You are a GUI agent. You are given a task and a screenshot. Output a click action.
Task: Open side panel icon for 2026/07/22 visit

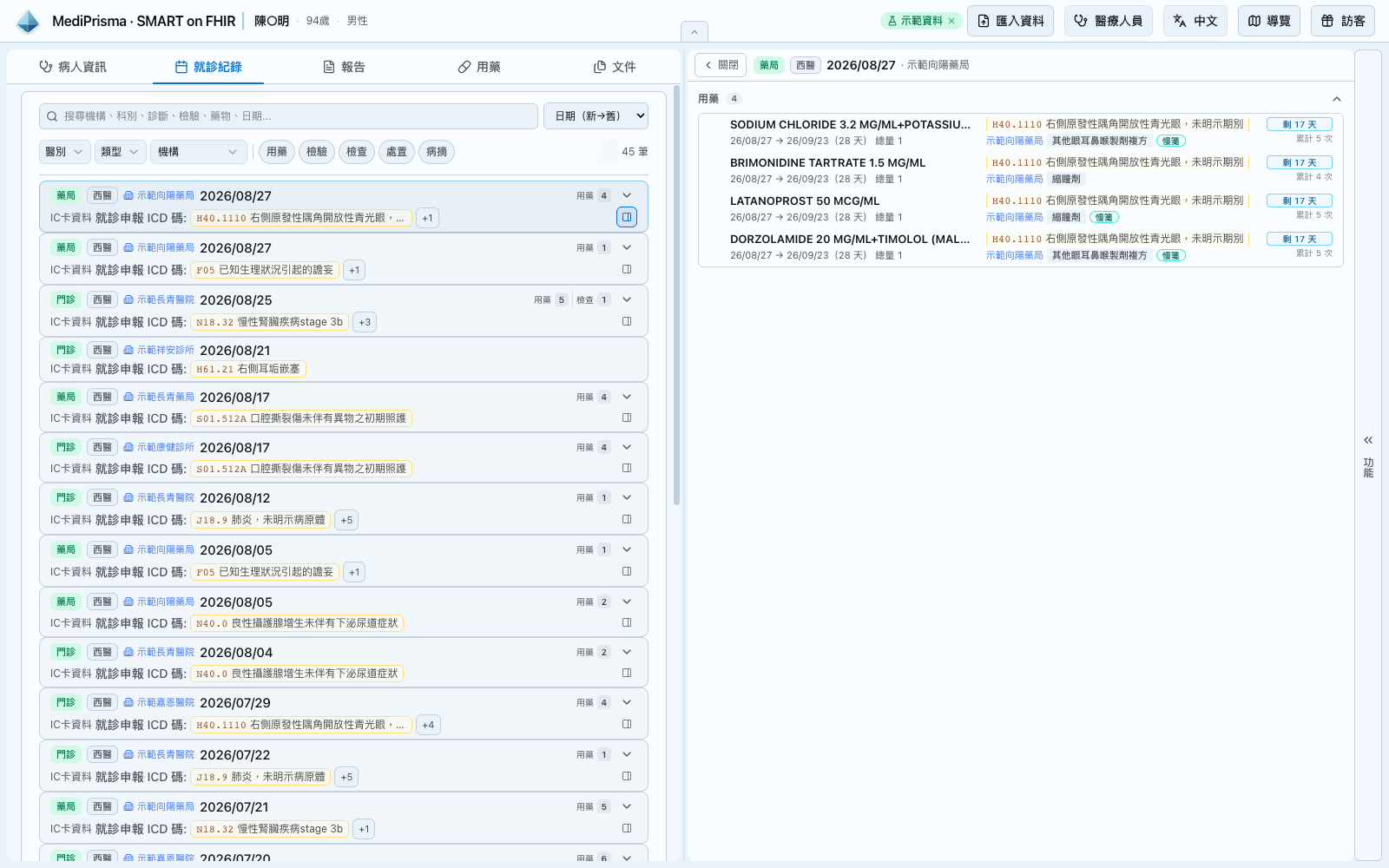(627, 776)
